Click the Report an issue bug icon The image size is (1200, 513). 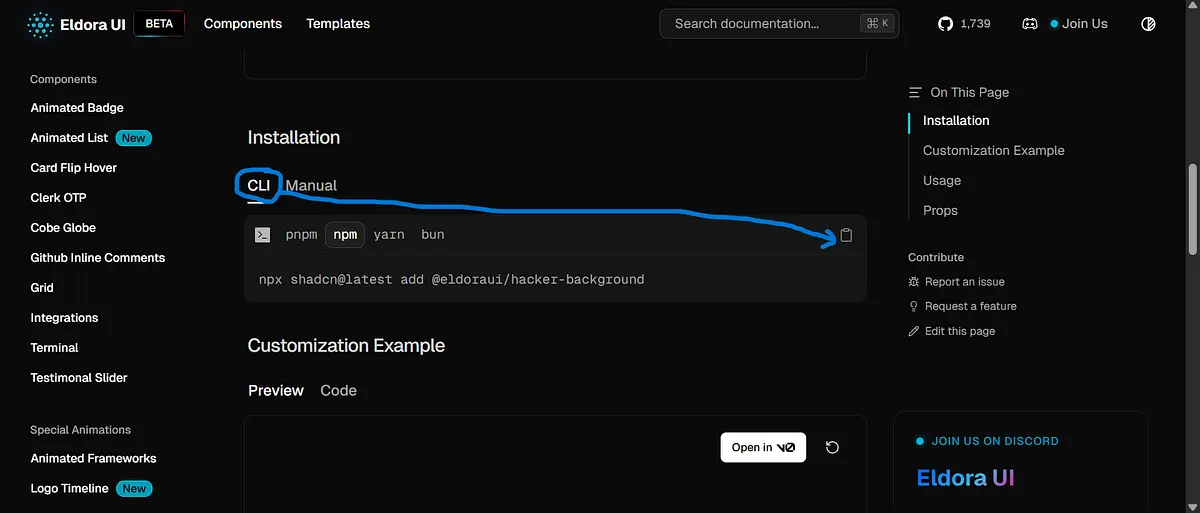(913, 282)
